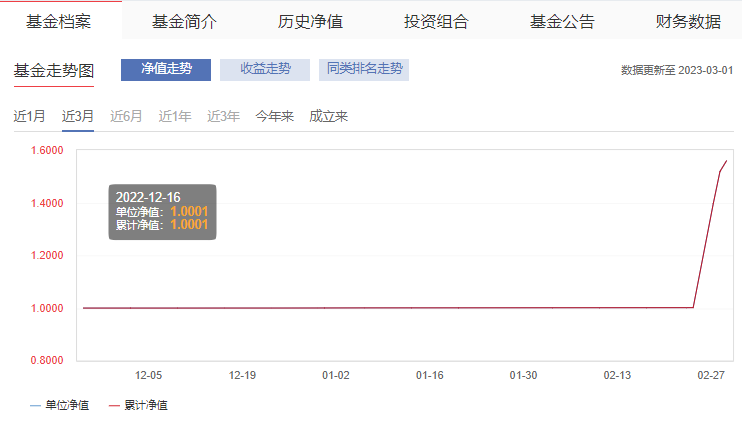
Task: Click the 1.2000 y-axis label
Action: tap(47, 256)
